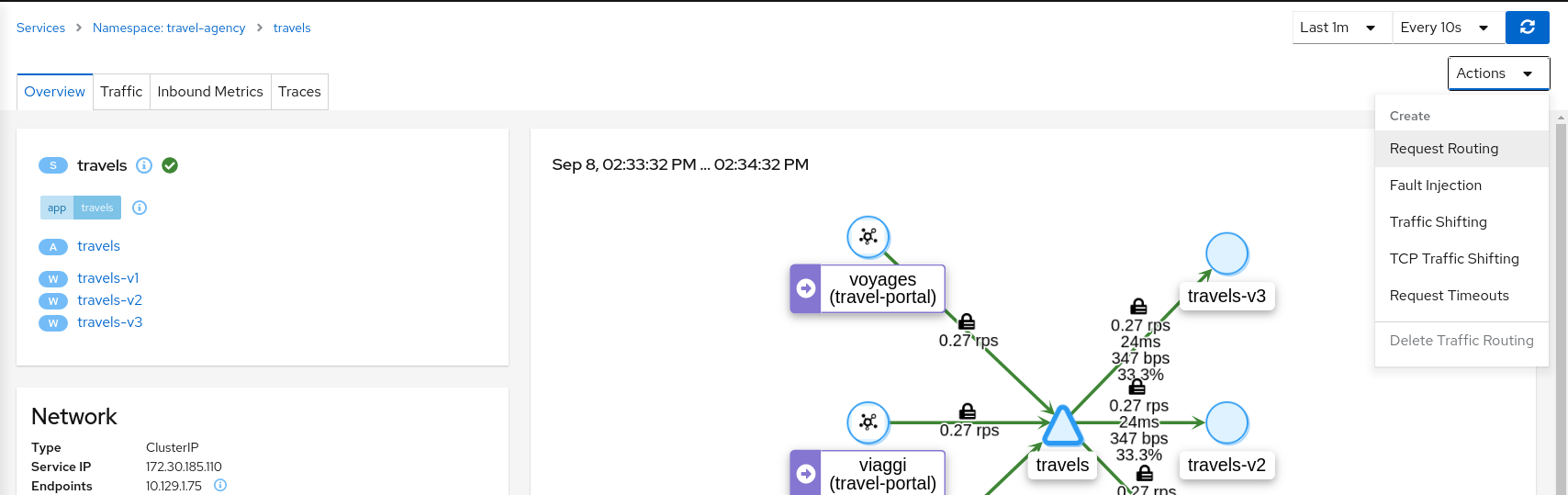Switch to the Inbound Metrics tab
Viewport: 1568px width, 495px height.
(209, 92)
